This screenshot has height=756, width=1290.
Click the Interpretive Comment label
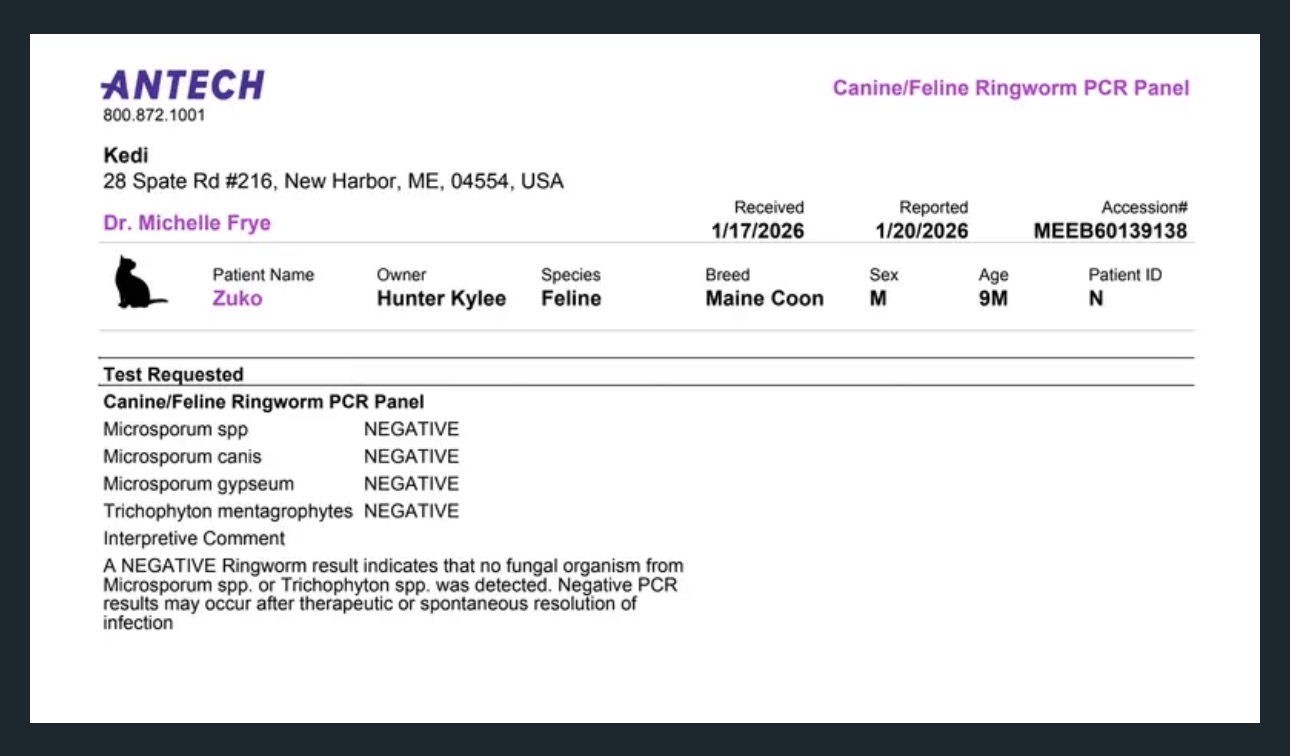point(194,538)
